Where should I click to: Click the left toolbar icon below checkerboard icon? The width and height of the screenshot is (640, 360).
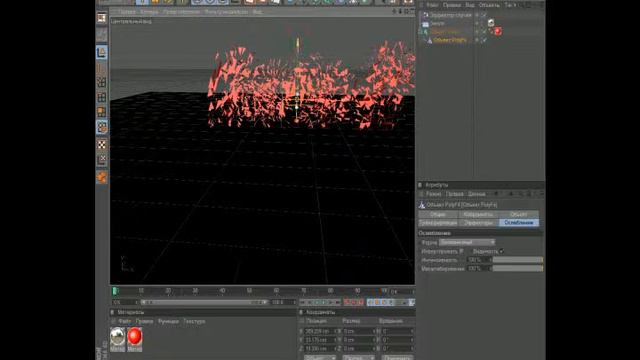click(x=102, y=160)
